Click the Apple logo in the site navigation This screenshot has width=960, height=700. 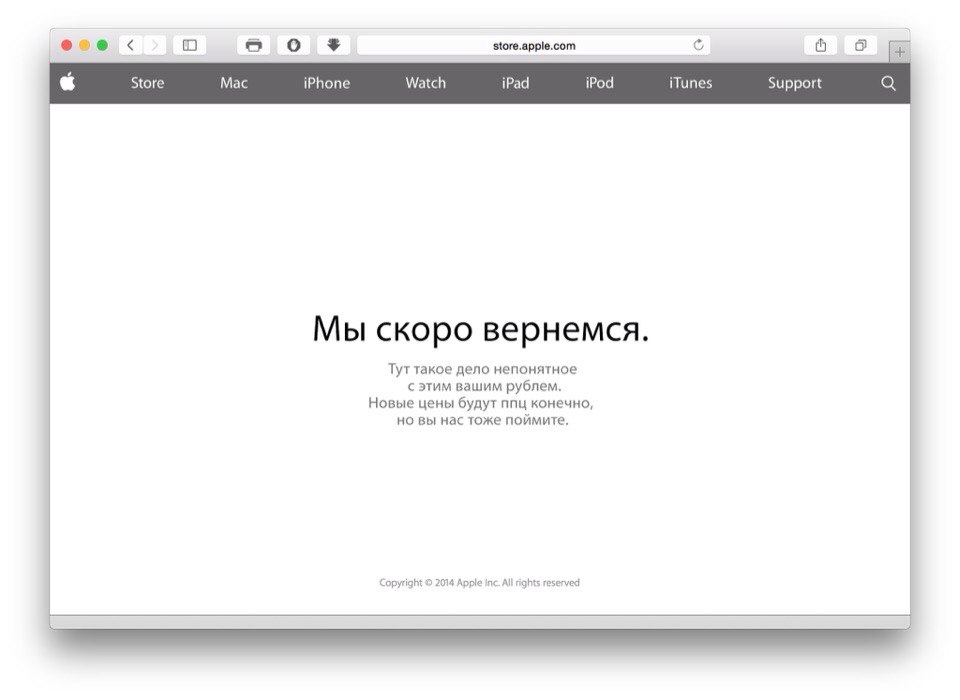coord(68,81)
